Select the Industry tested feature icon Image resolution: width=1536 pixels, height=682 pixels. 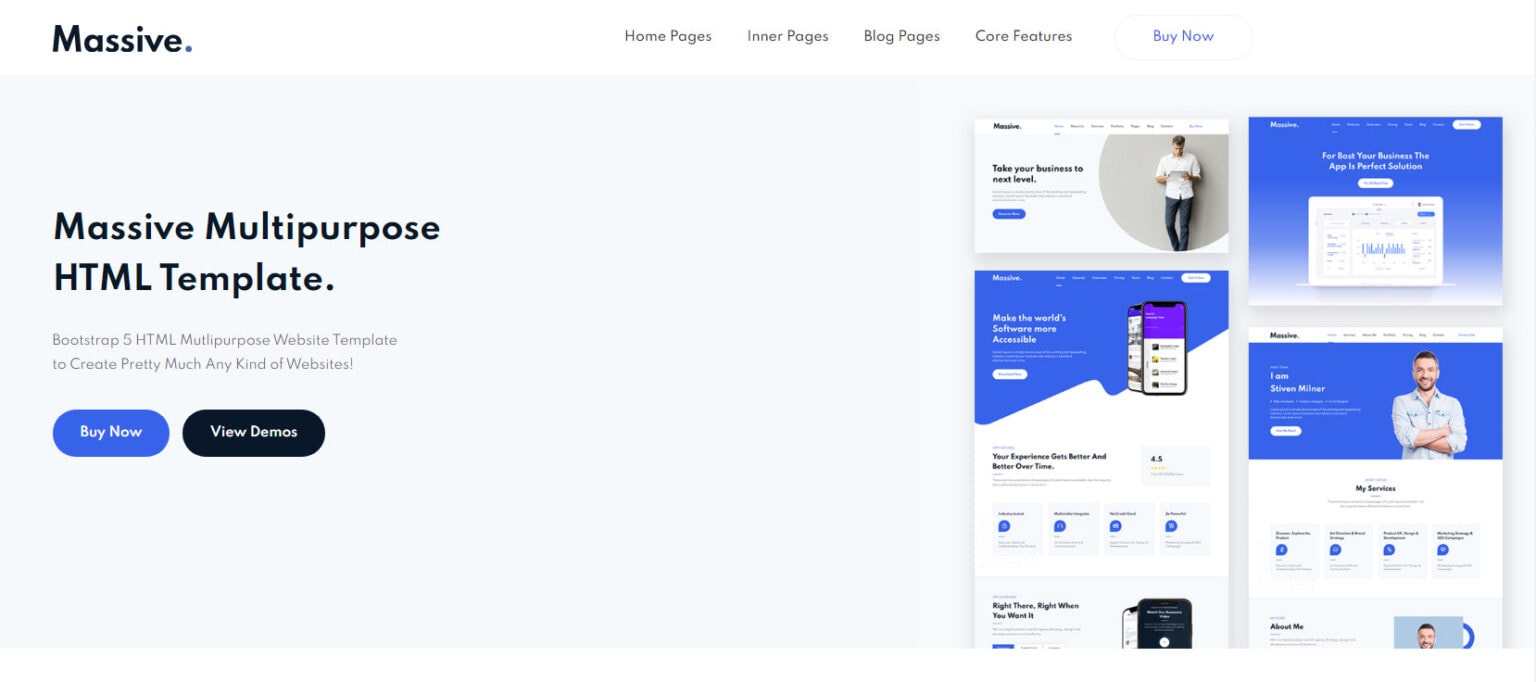click(1005, 526)
